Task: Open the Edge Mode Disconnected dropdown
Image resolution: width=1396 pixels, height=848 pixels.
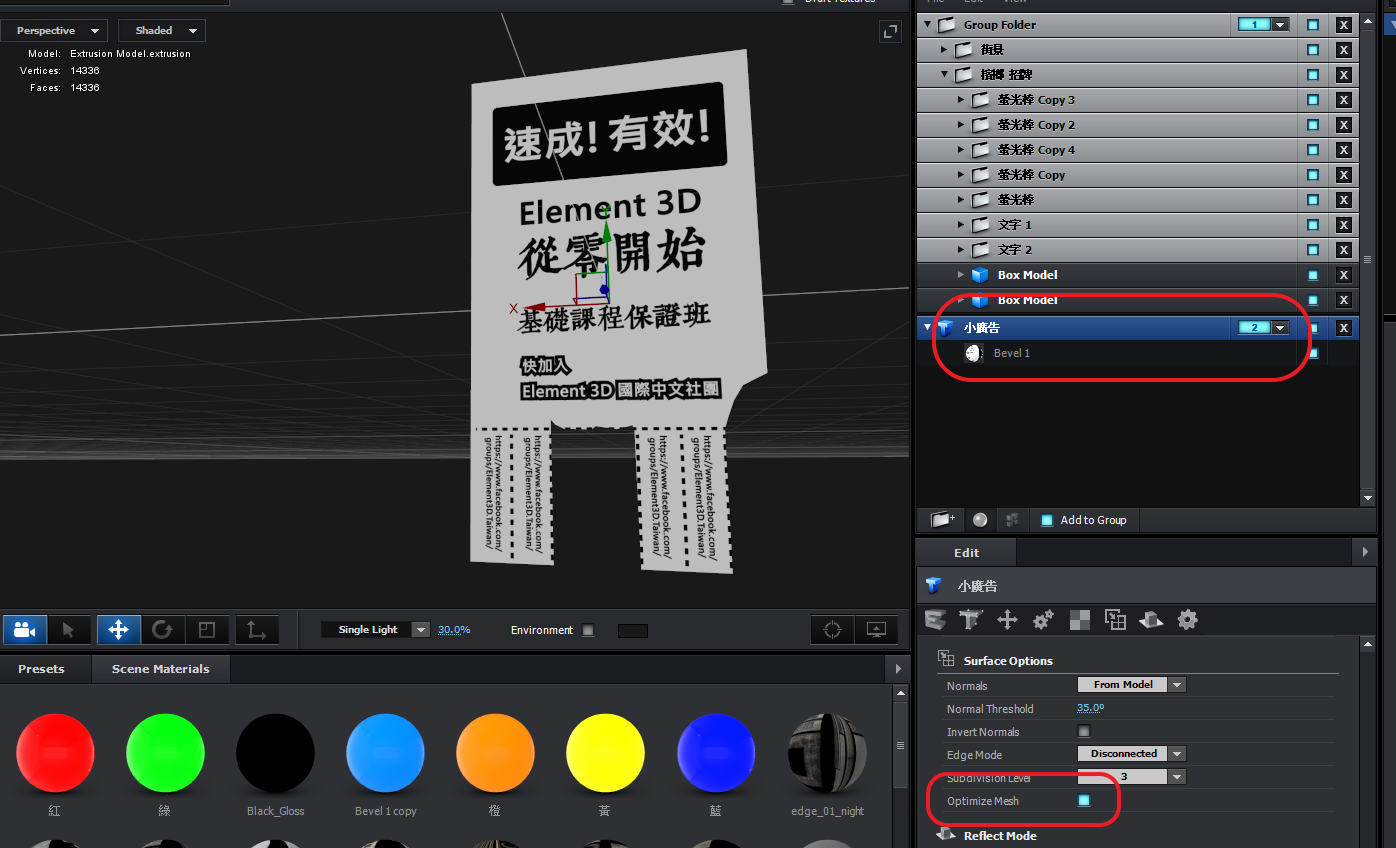Action: point(1132,754)
